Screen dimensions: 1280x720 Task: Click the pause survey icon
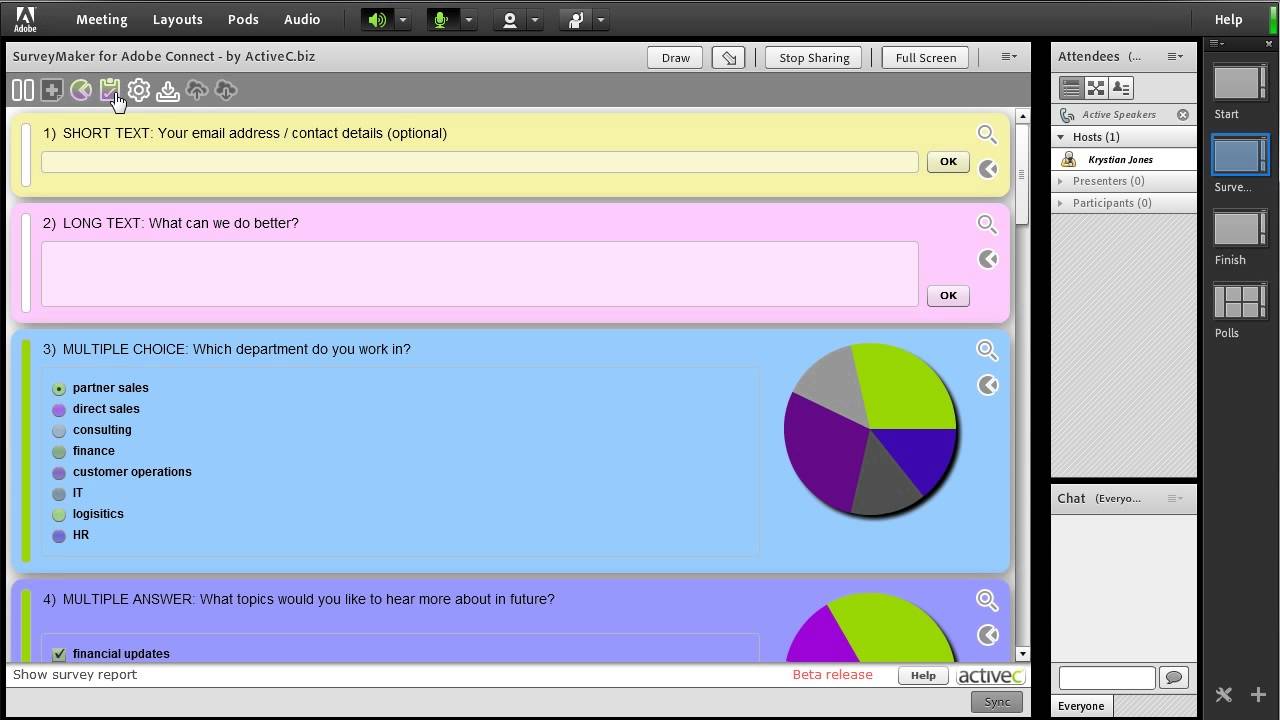23,91
